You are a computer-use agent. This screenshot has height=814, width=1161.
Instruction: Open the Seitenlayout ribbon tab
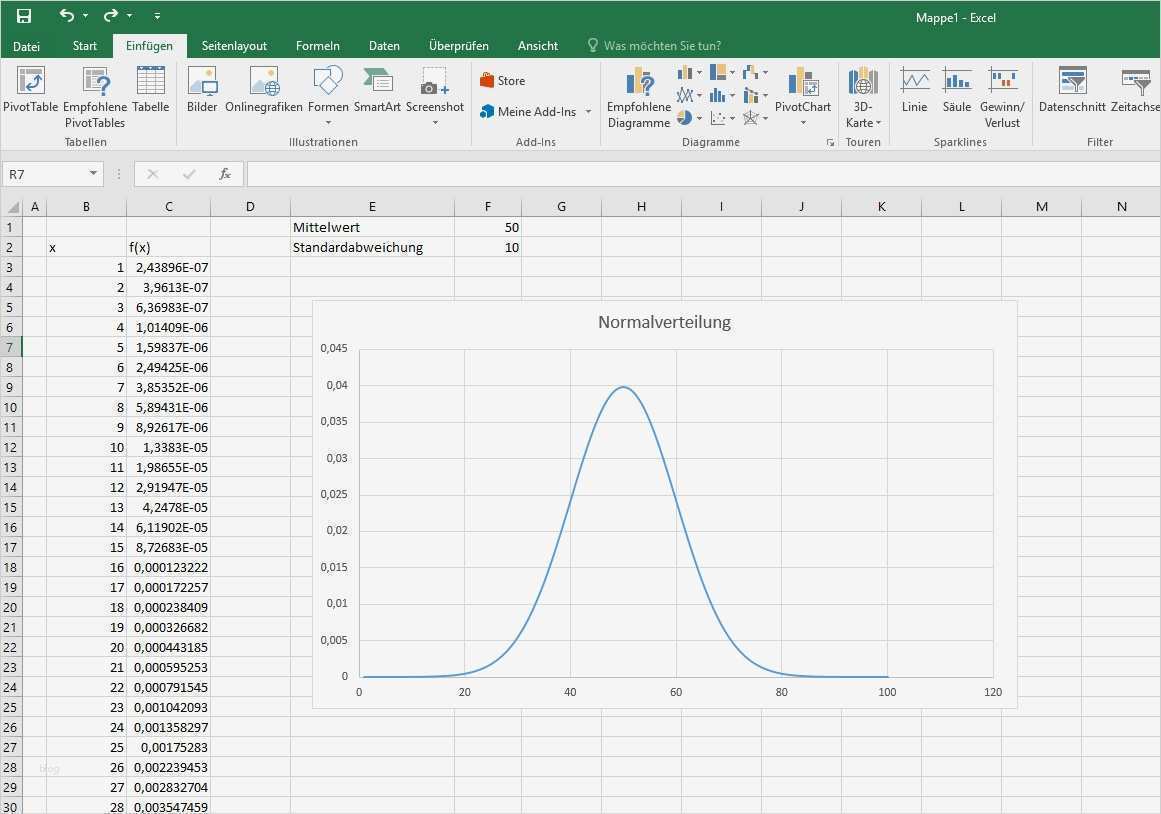point(234,46)
